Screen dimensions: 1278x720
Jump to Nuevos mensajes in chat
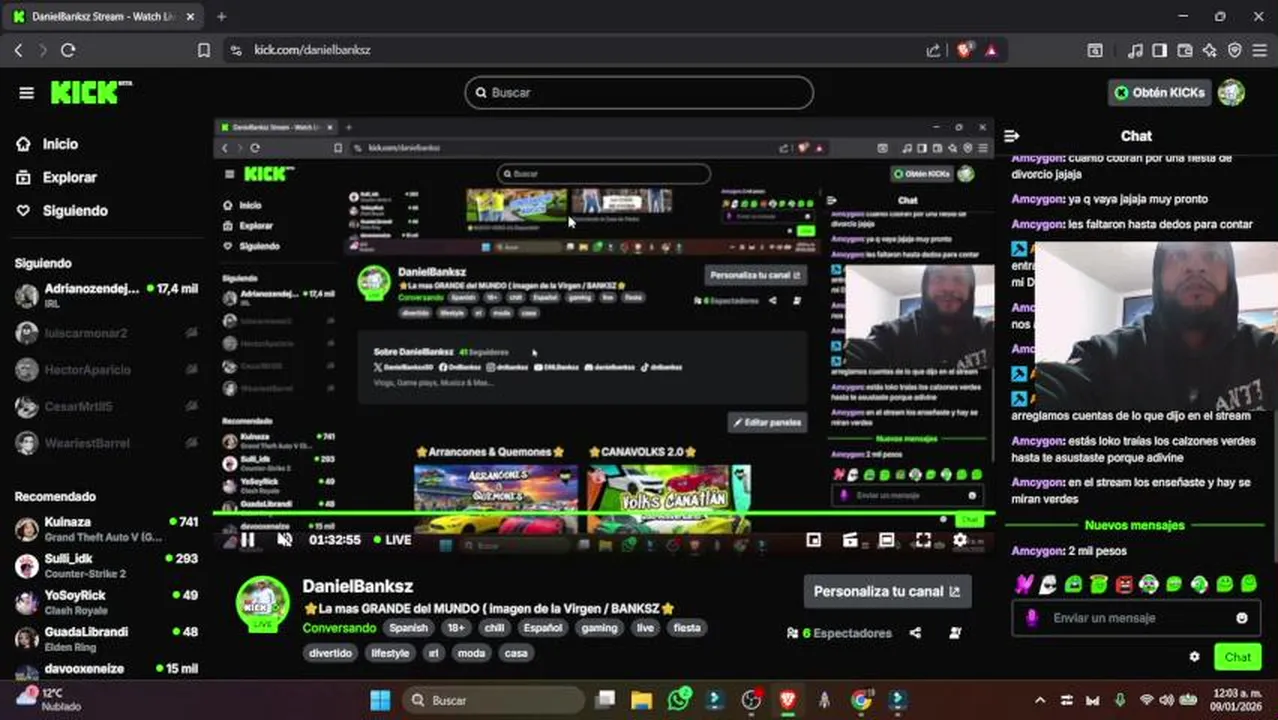coord(1134,525)
